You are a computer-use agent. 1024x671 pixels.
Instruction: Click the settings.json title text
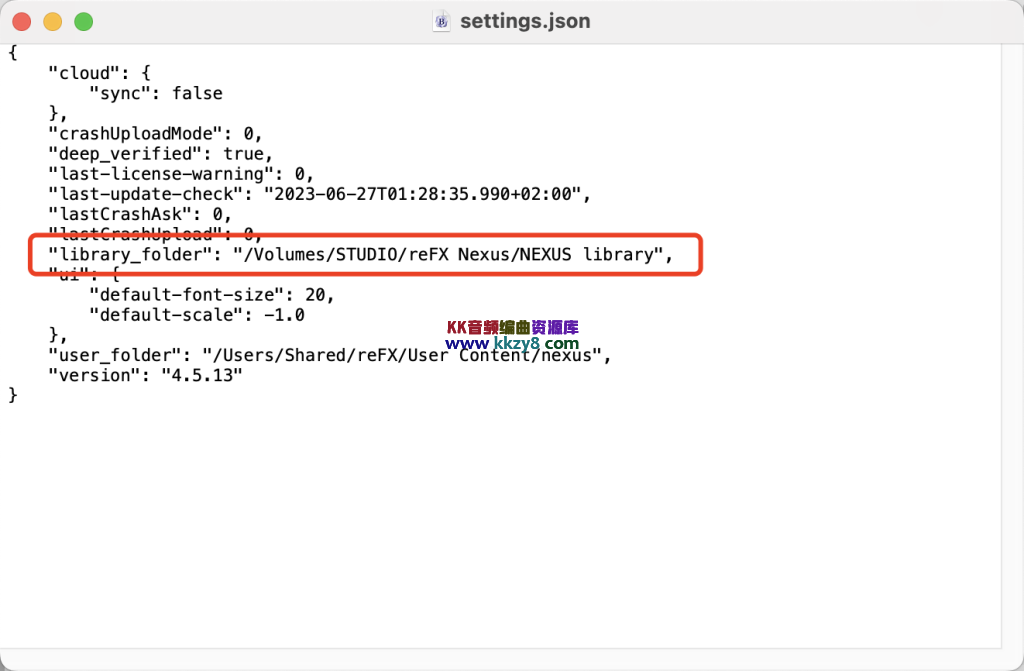[525, 21]
